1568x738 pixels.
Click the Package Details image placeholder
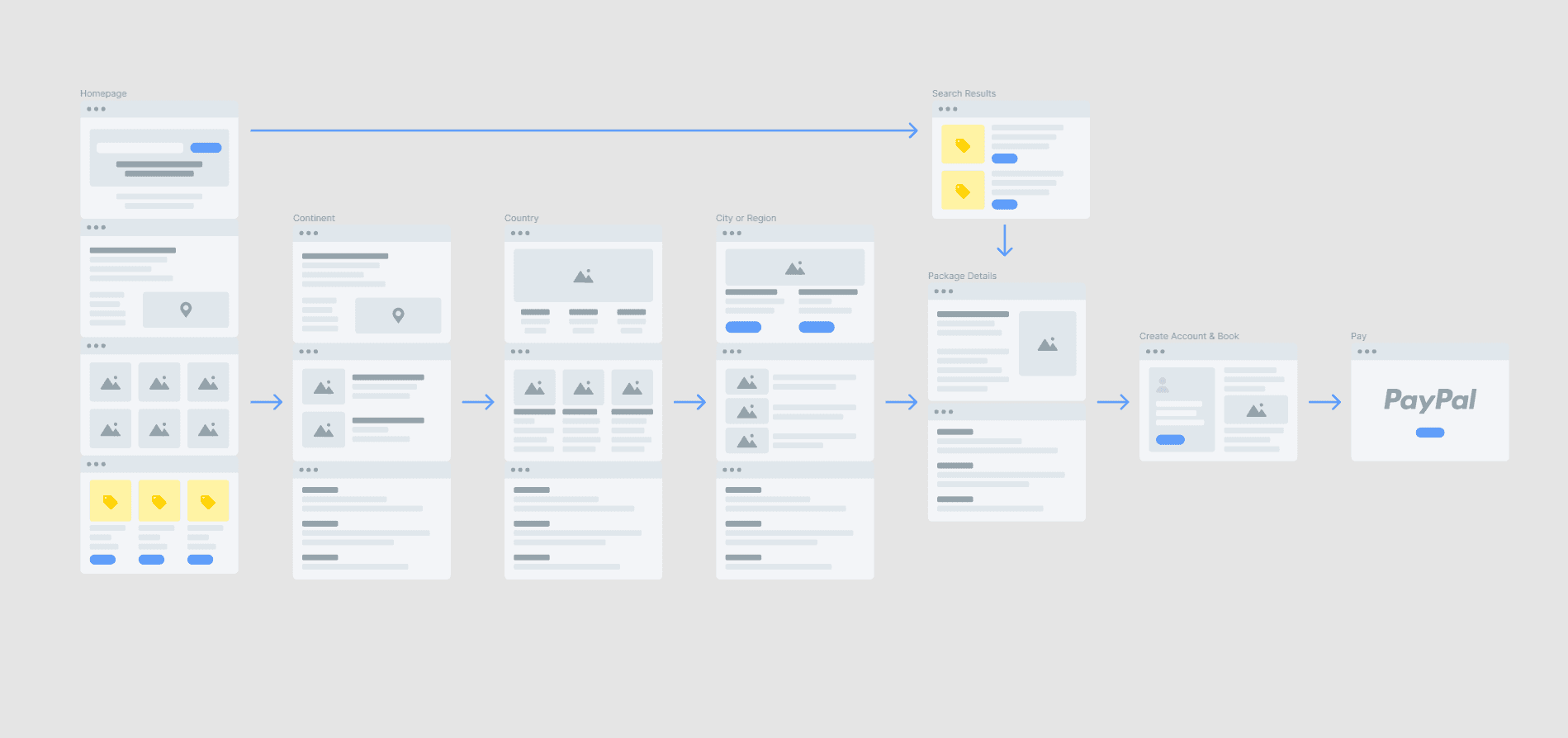[x=1047, y=343]
